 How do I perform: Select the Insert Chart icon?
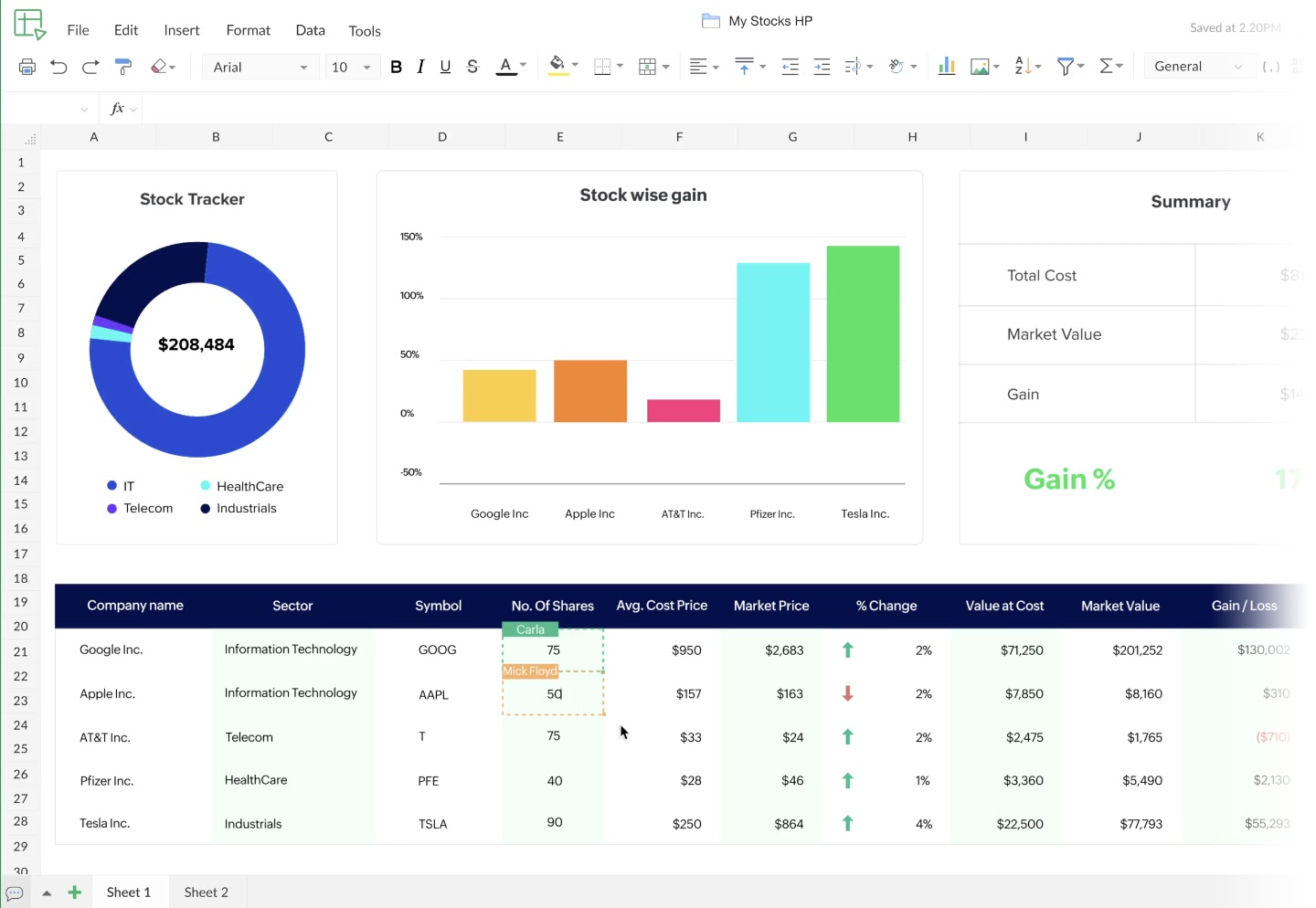[x=946, y=66]
